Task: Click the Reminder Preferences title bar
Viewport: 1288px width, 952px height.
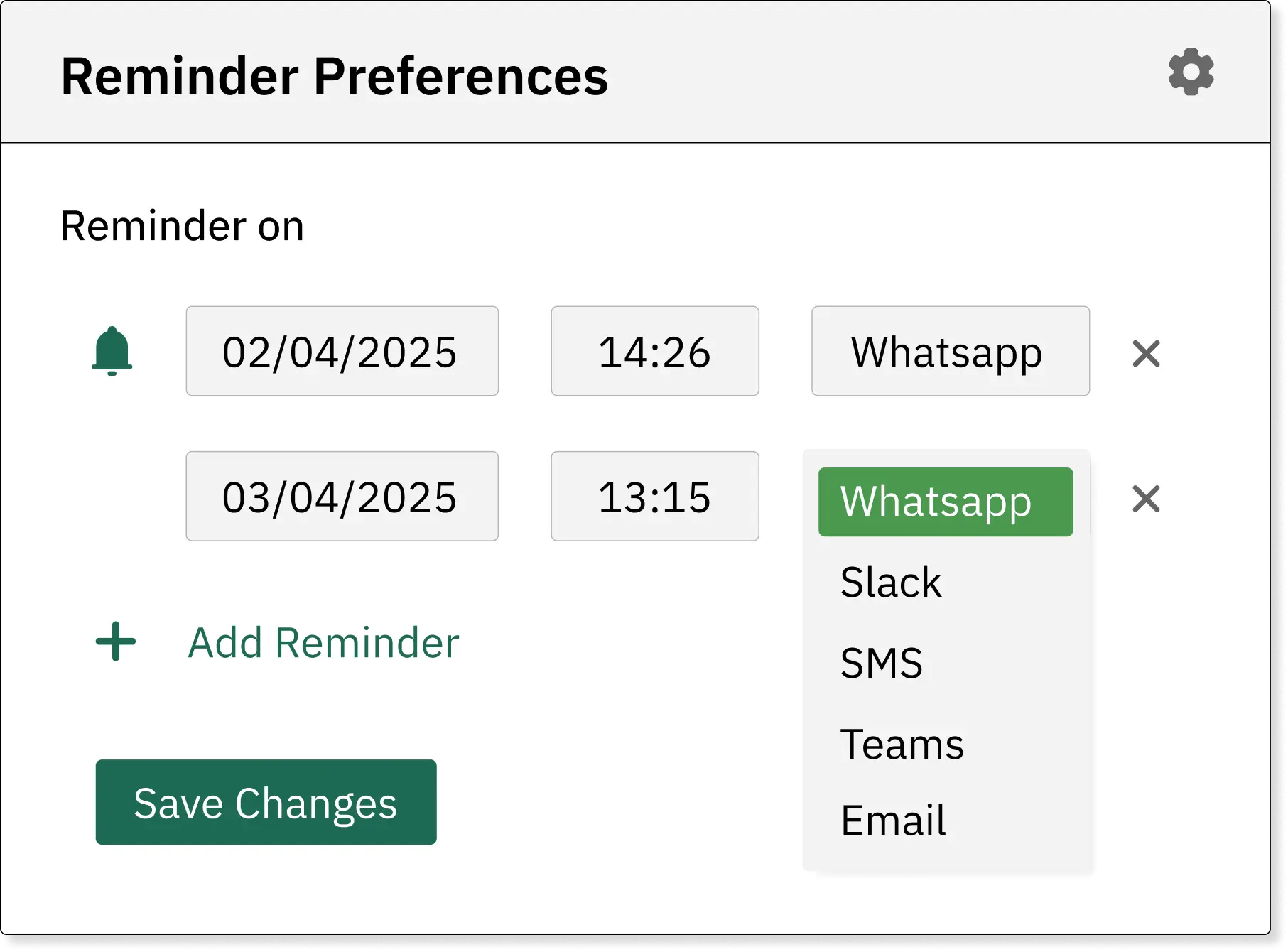Action: click(335, 76)
